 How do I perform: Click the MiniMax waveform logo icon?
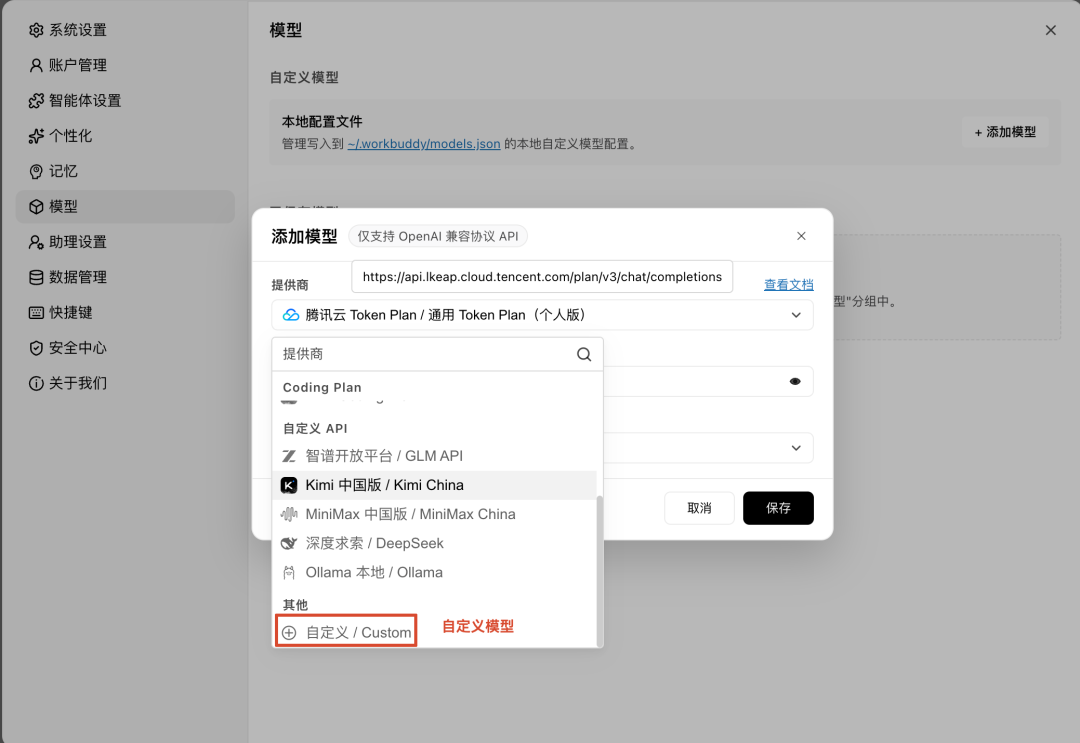coord(289,514)
